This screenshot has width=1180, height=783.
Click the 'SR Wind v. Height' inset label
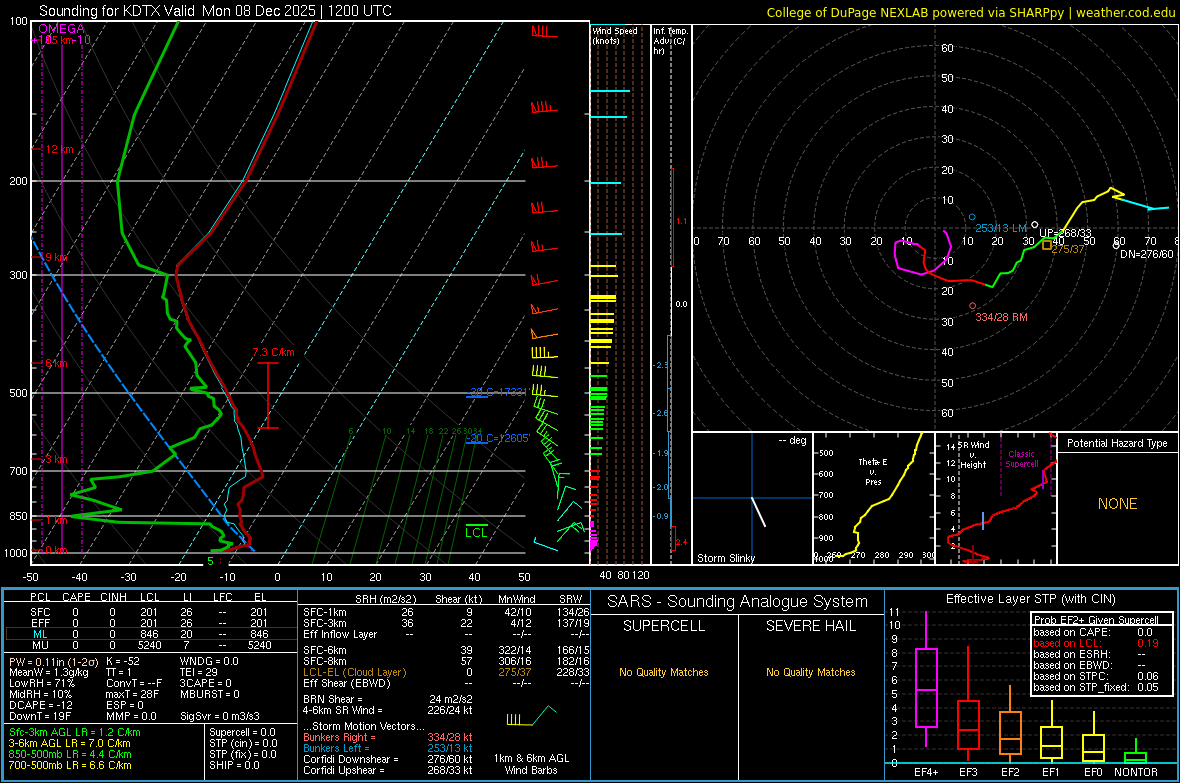click(973, 455)
